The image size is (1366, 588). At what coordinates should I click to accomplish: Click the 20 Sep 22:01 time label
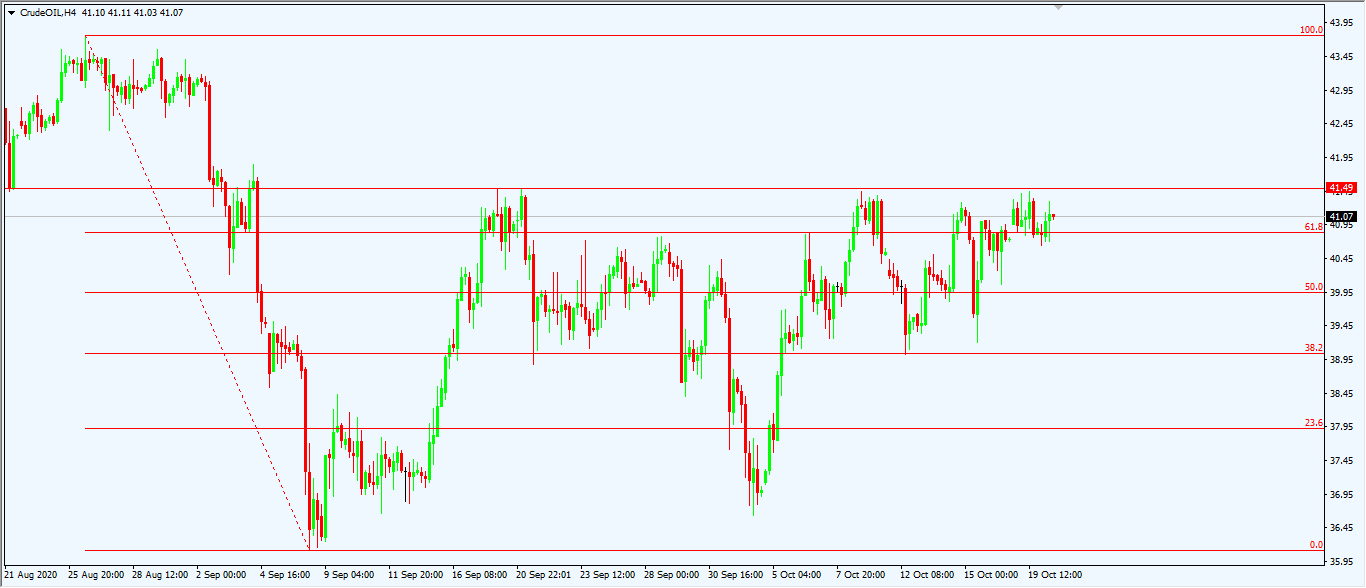pyautogui.click(x=545, y=576)
